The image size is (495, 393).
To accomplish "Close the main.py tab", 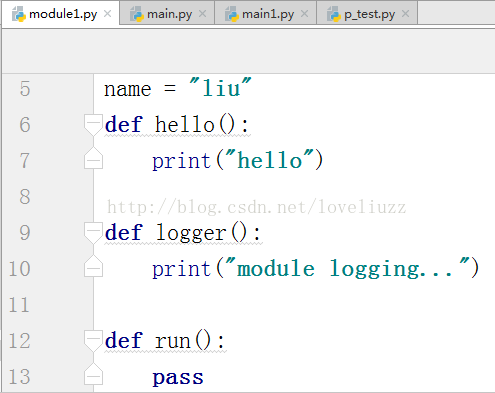I will 202,14.
